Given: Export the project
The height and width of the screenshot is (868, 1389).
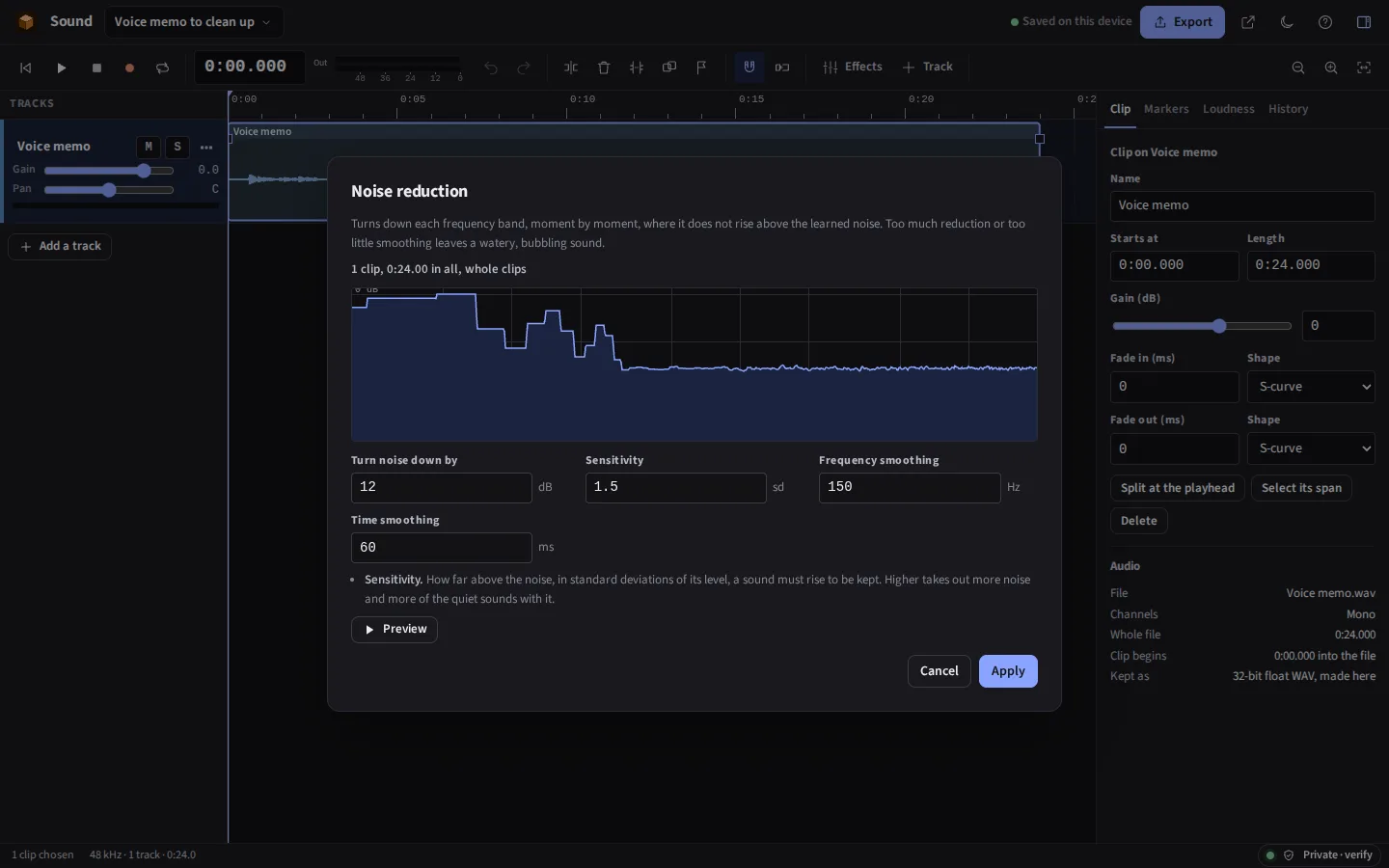Looking at the screenshot, I should 1183,22.
